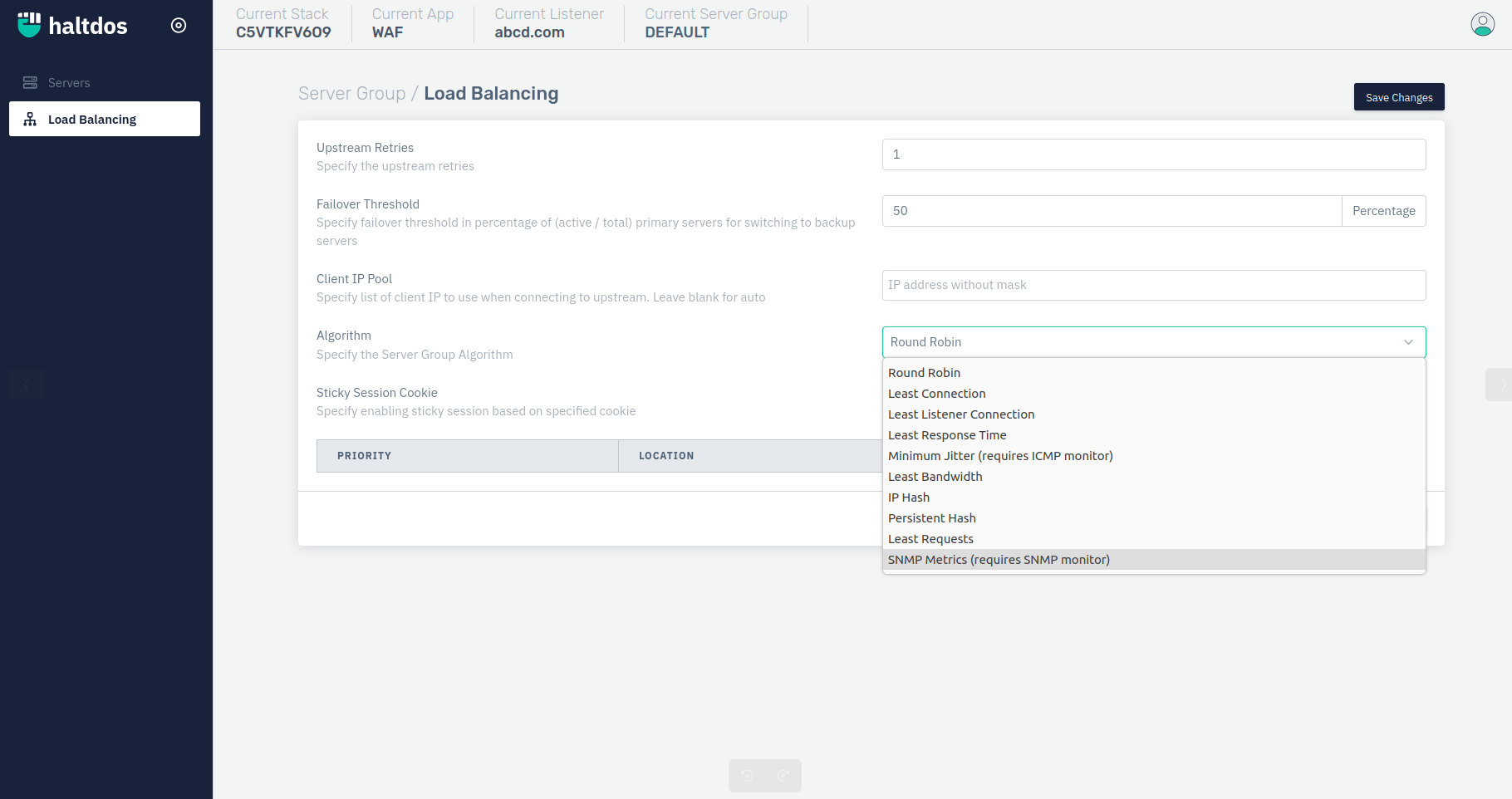The width and height of the screenshot is (1512, 799).
Task: Click the Algorithm field label
Action: (344, 336)
